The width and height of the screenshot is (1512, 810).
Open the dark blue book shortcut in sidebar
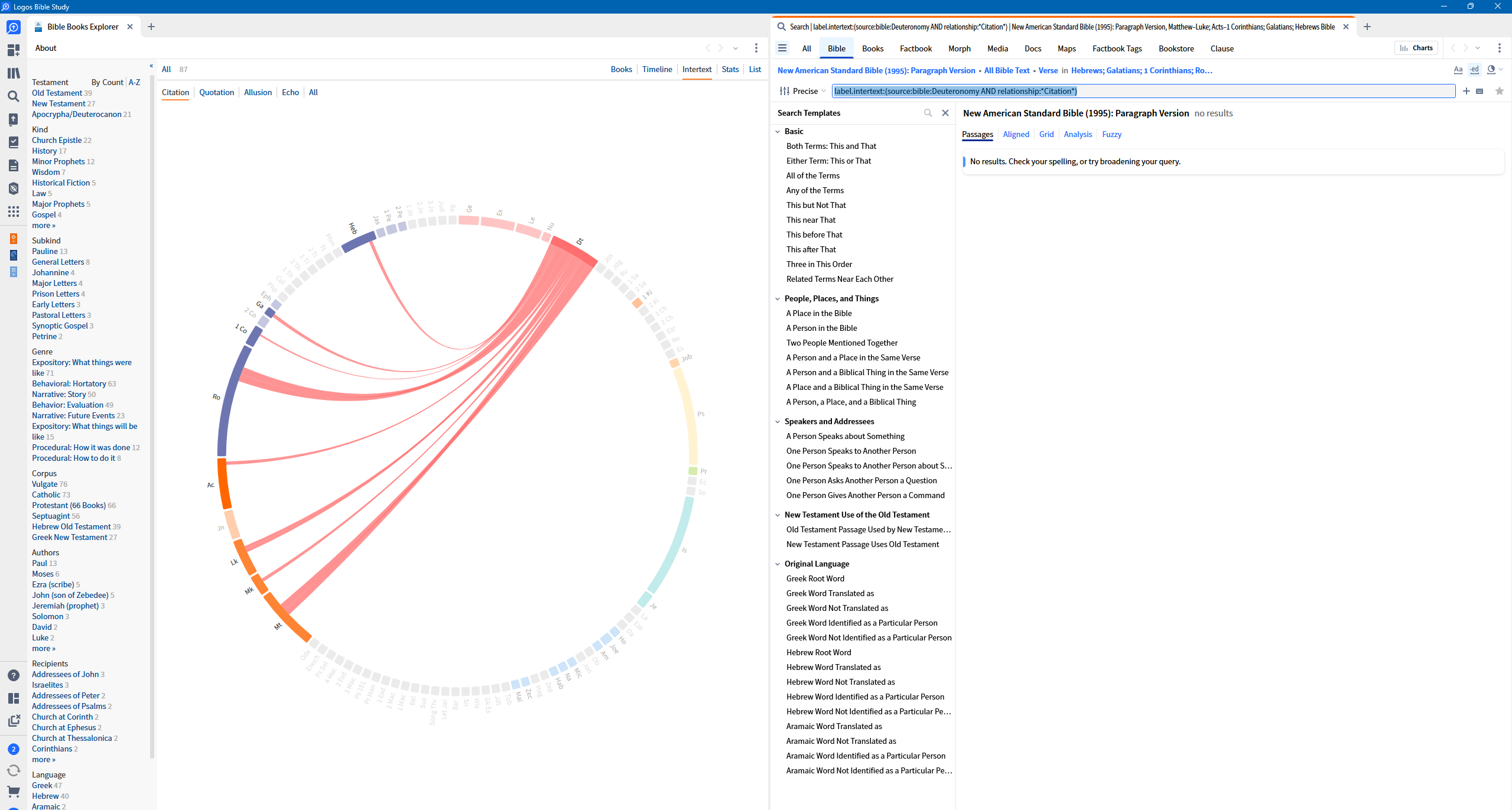(13, 255)
